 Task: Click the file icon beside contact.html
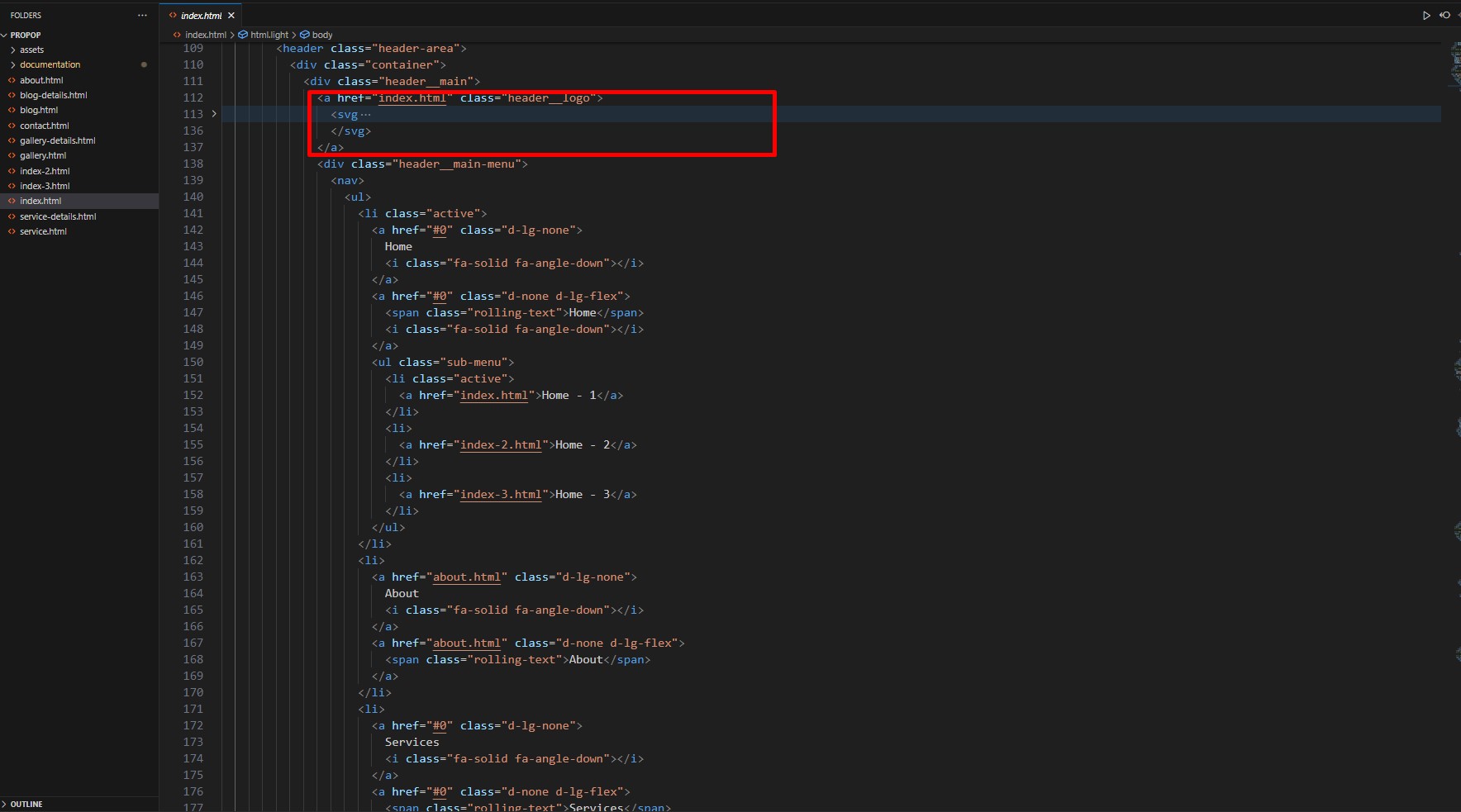(12, 126)
